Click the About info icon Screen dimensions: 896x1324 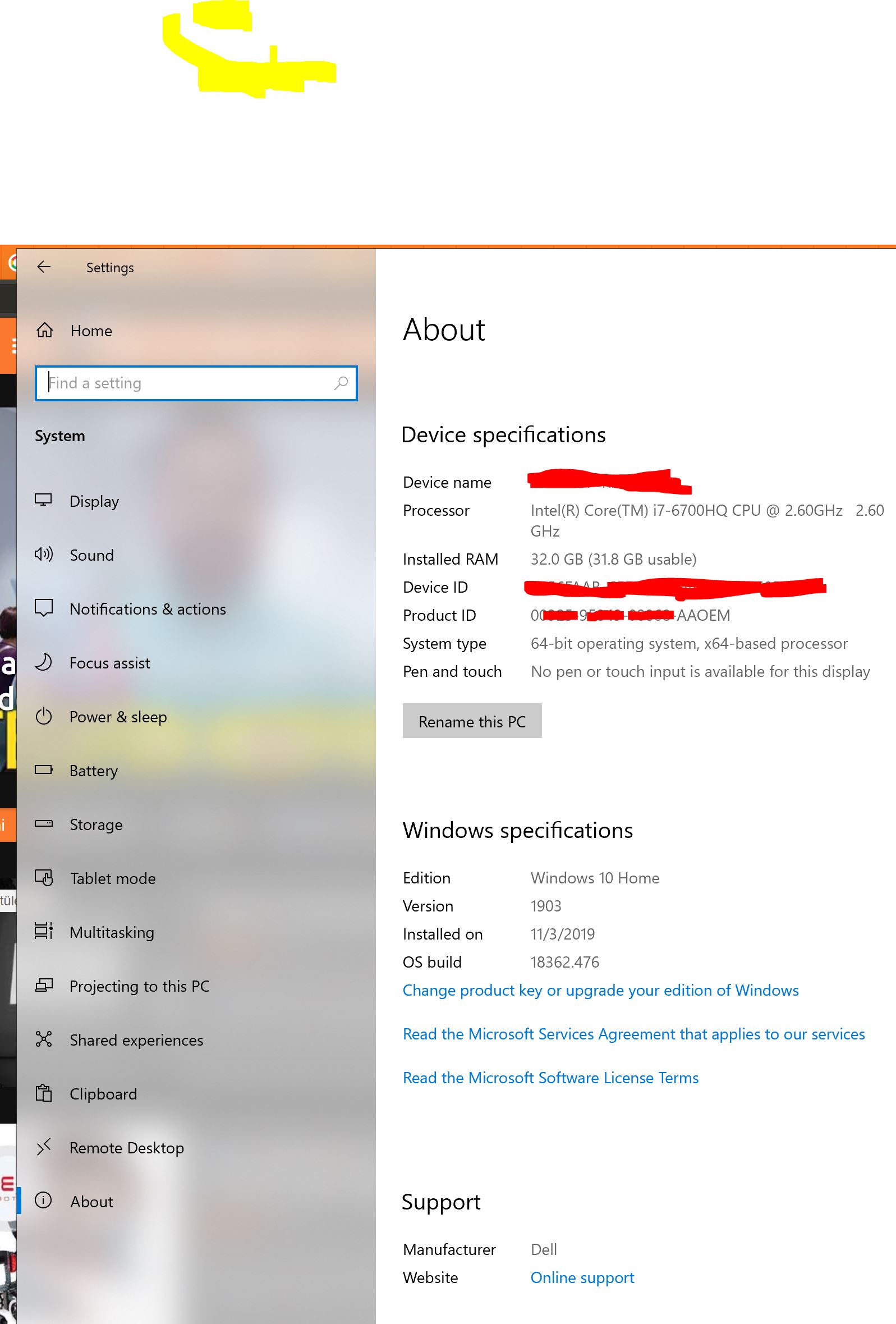coord(43,1201)
